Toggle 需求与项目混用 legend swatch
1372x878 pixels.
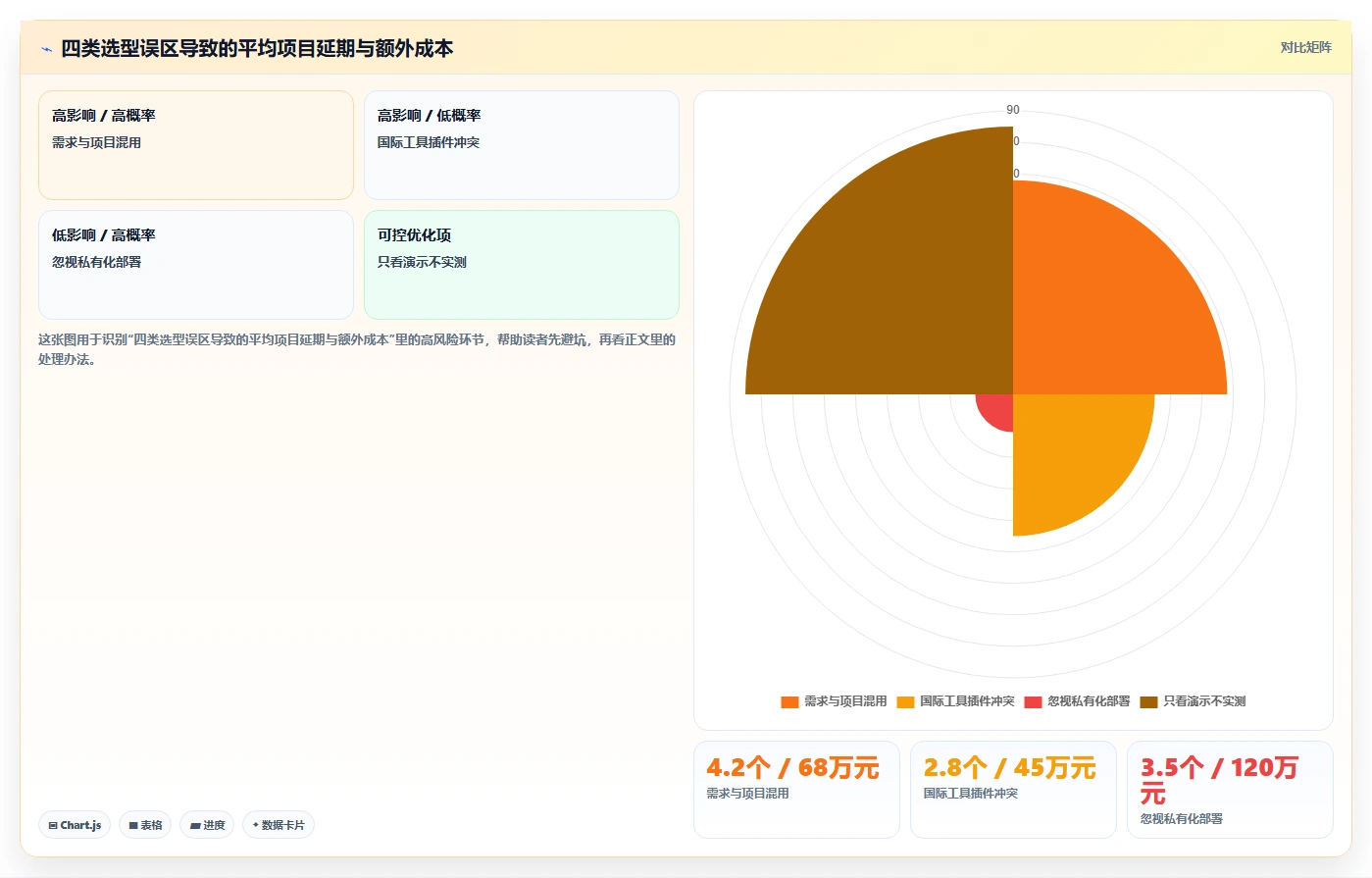click(789, 701)
